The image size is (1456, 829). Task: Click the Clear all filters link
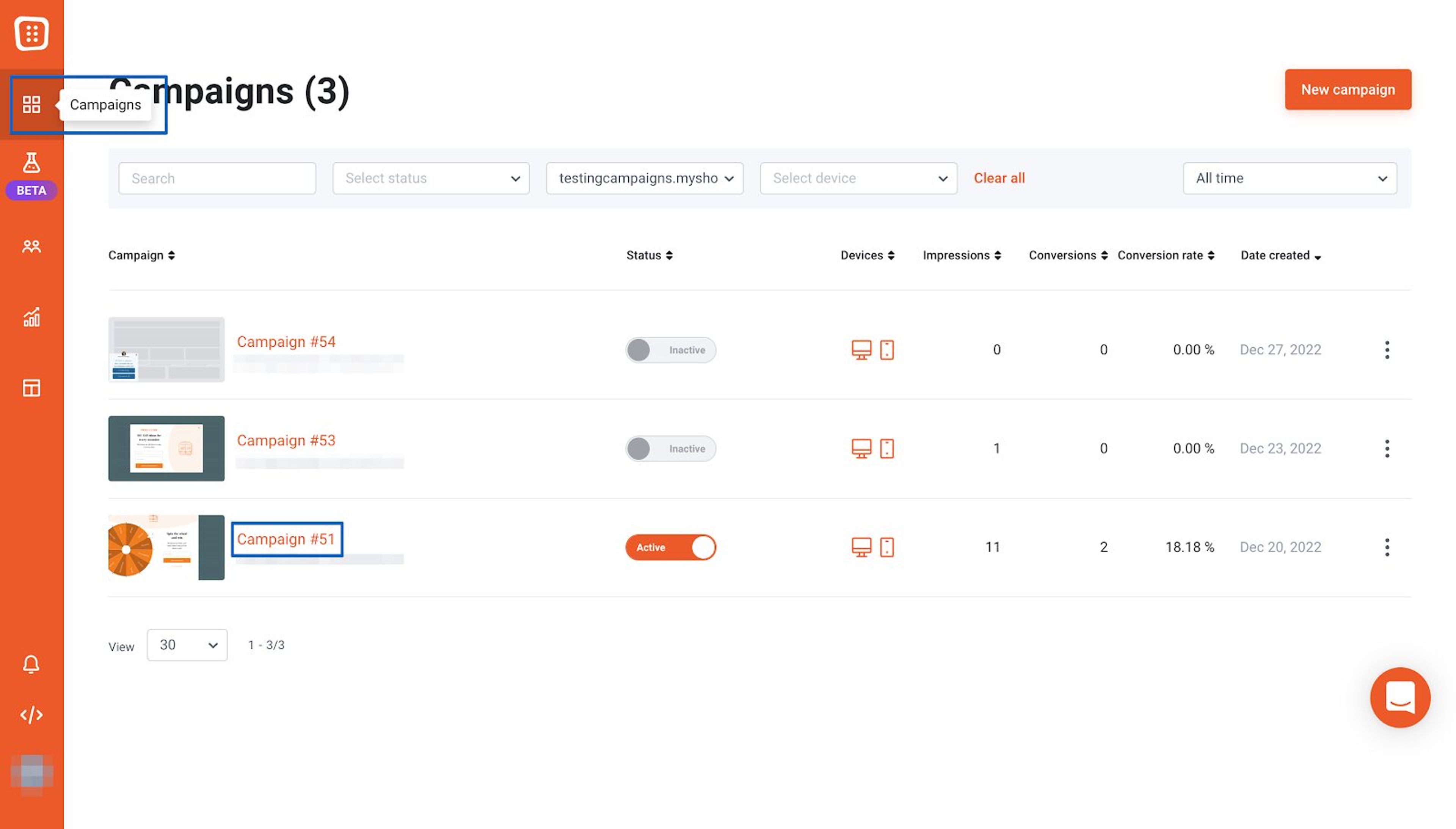pyautogui.click(x=999, y=178)
